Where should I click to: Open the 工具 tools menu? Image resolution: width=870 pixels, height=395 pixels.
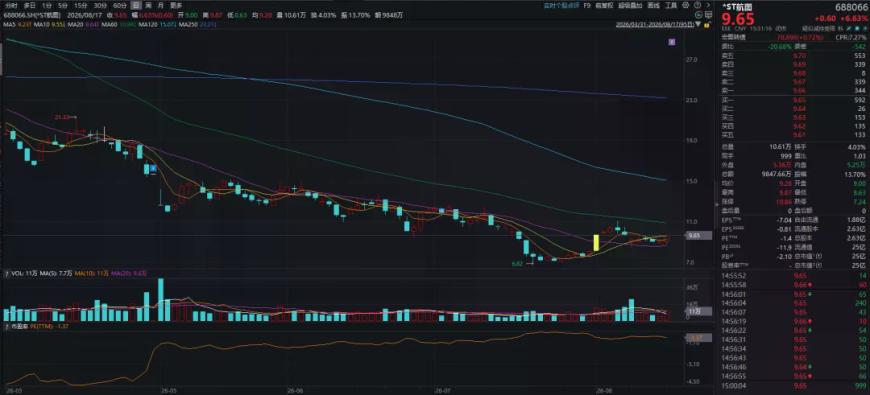tap(671, 5)
